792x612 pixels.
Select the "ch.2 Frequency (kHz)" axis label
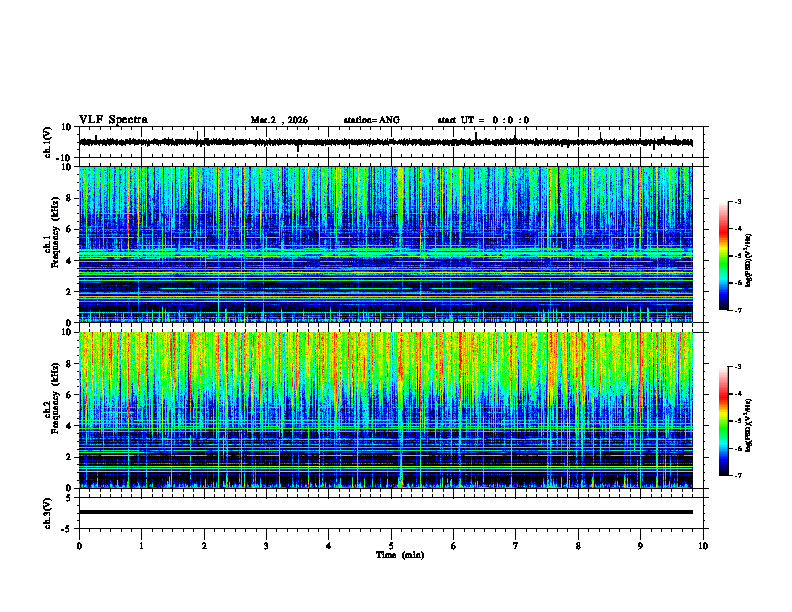tap(52, 398)
